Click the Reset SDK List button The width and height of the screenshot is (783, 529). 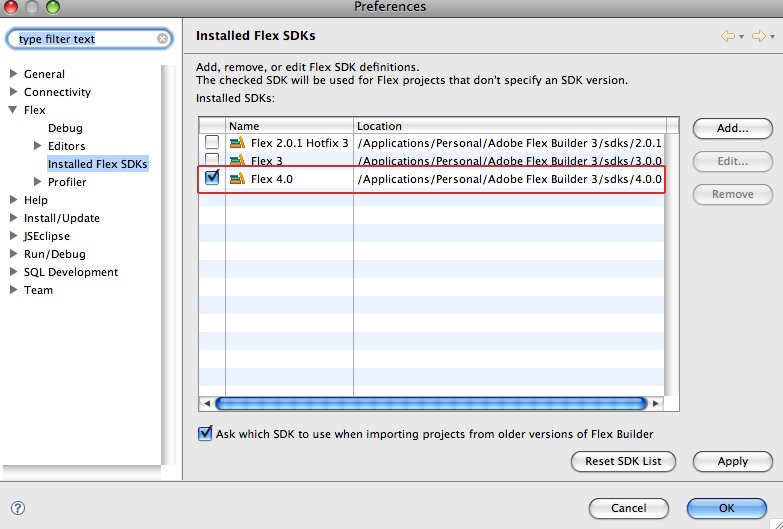tap(623, 461)
